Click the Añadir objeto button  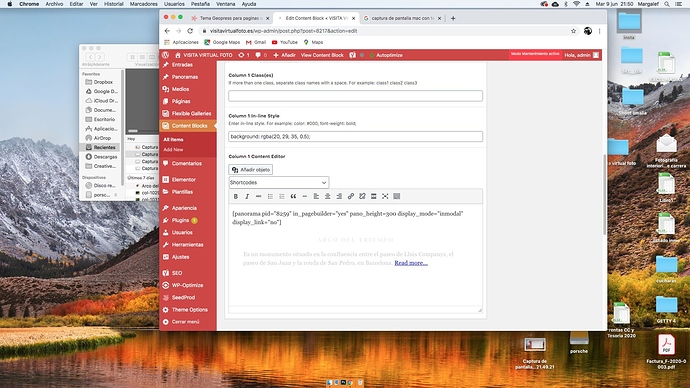(251, 170)
